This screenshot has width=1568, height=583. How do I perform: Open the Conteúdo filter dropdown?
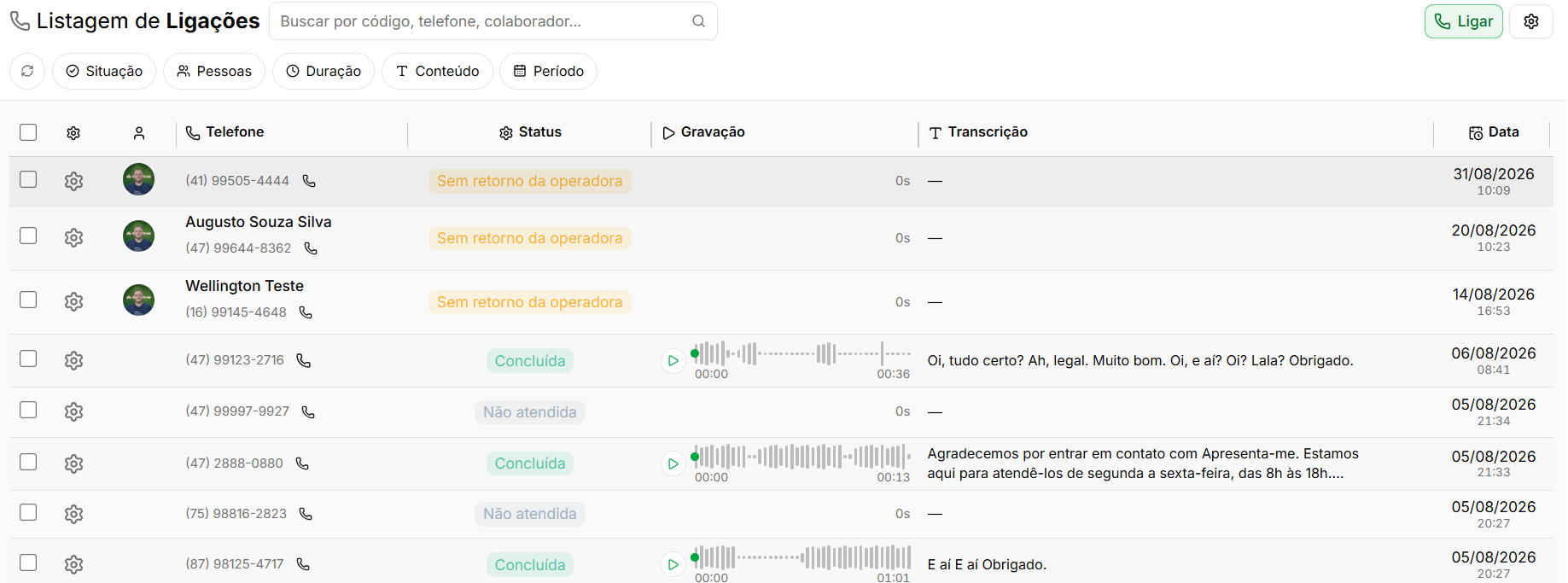coord(437,71)
